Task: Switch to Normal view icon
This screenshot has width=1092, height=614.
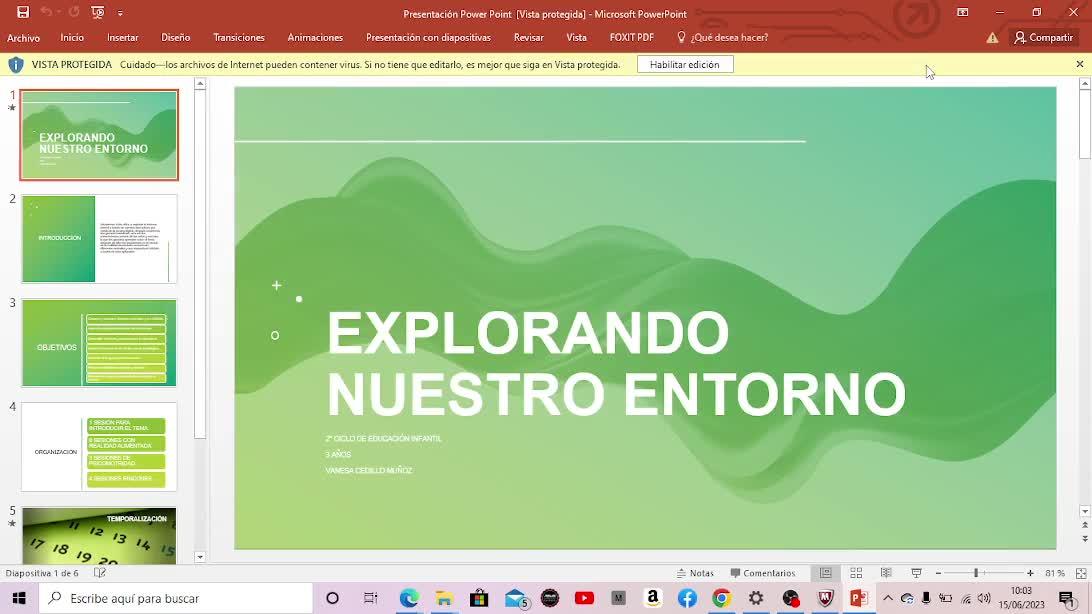Action: [825, 573]
